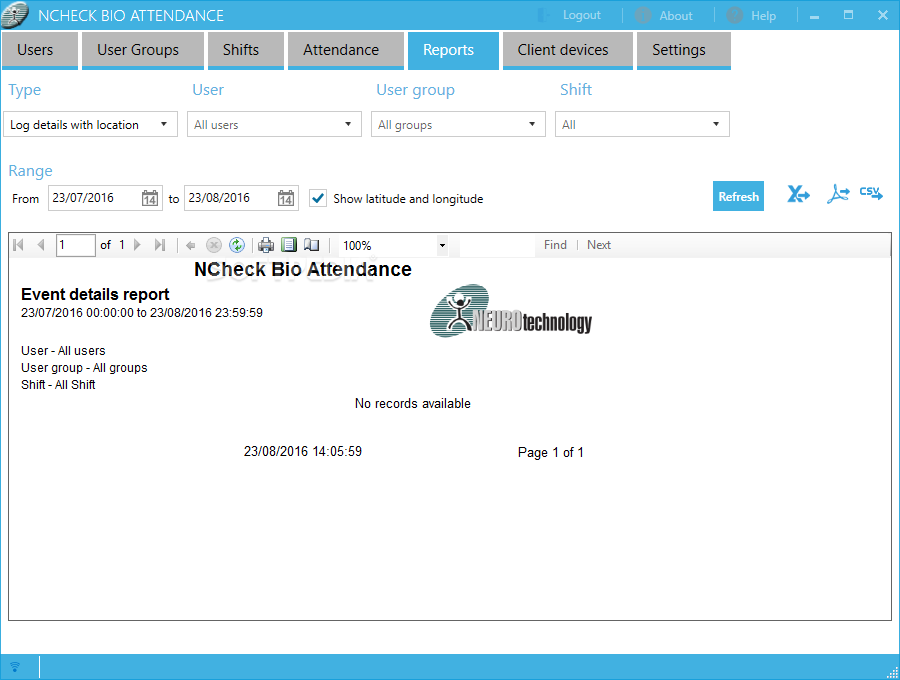Click the 'Event details report' heading
The width and height of the screenshot is (900, 680).
click(x=95, y=294)
